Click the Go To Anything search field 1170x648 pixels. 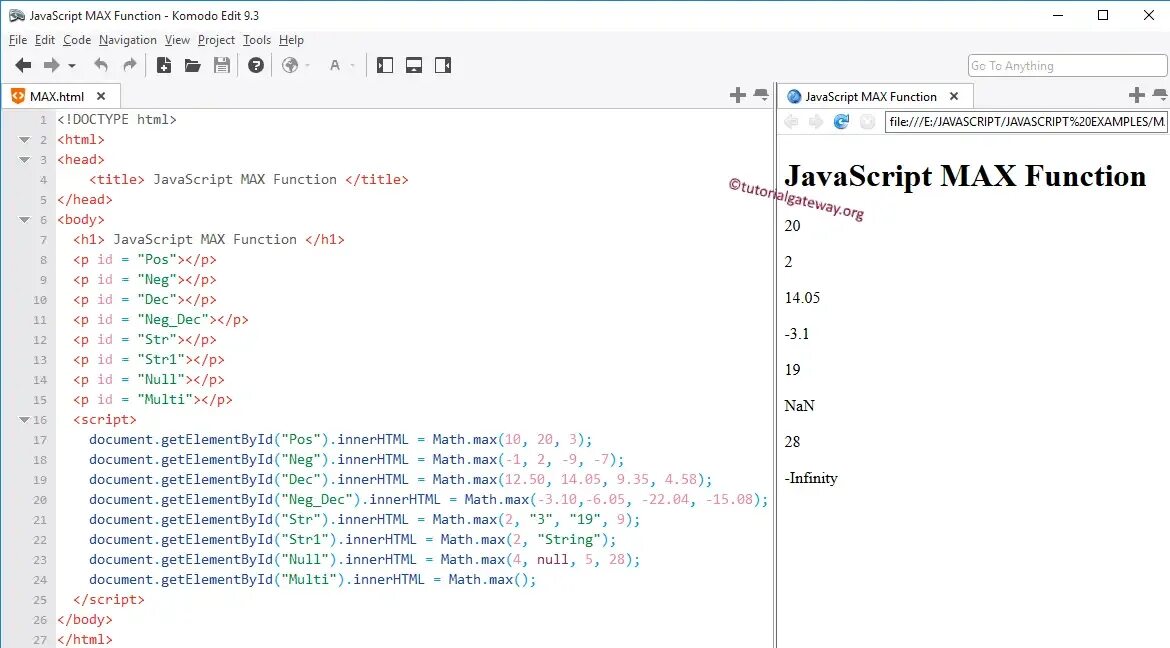(x=1067, y=66)
